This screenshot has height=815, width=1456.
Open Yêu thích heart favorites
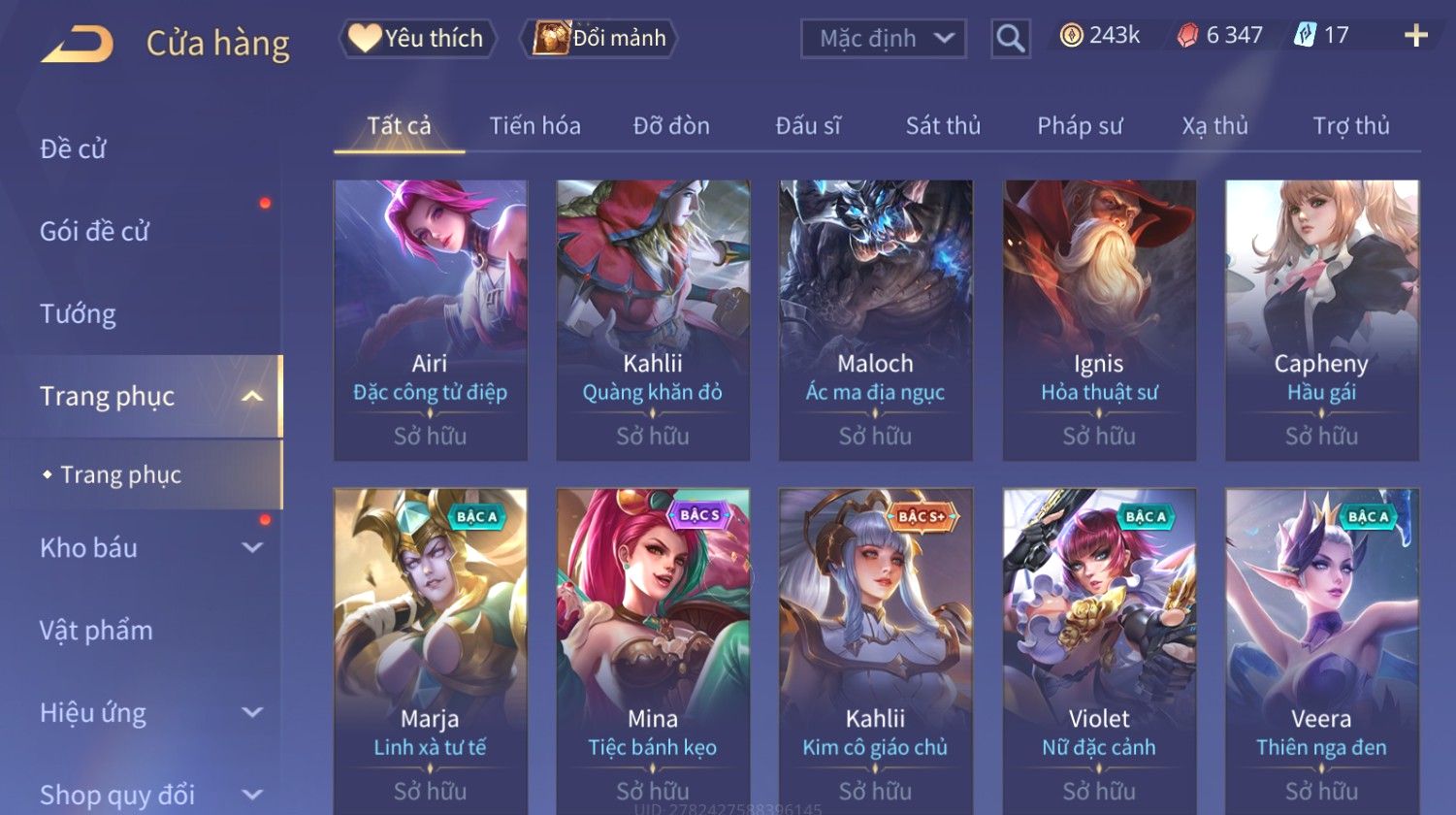[x=417, y=39]
